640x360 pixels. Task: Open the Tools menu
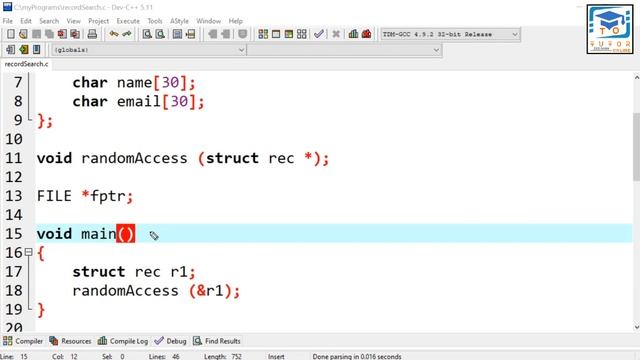155,21
